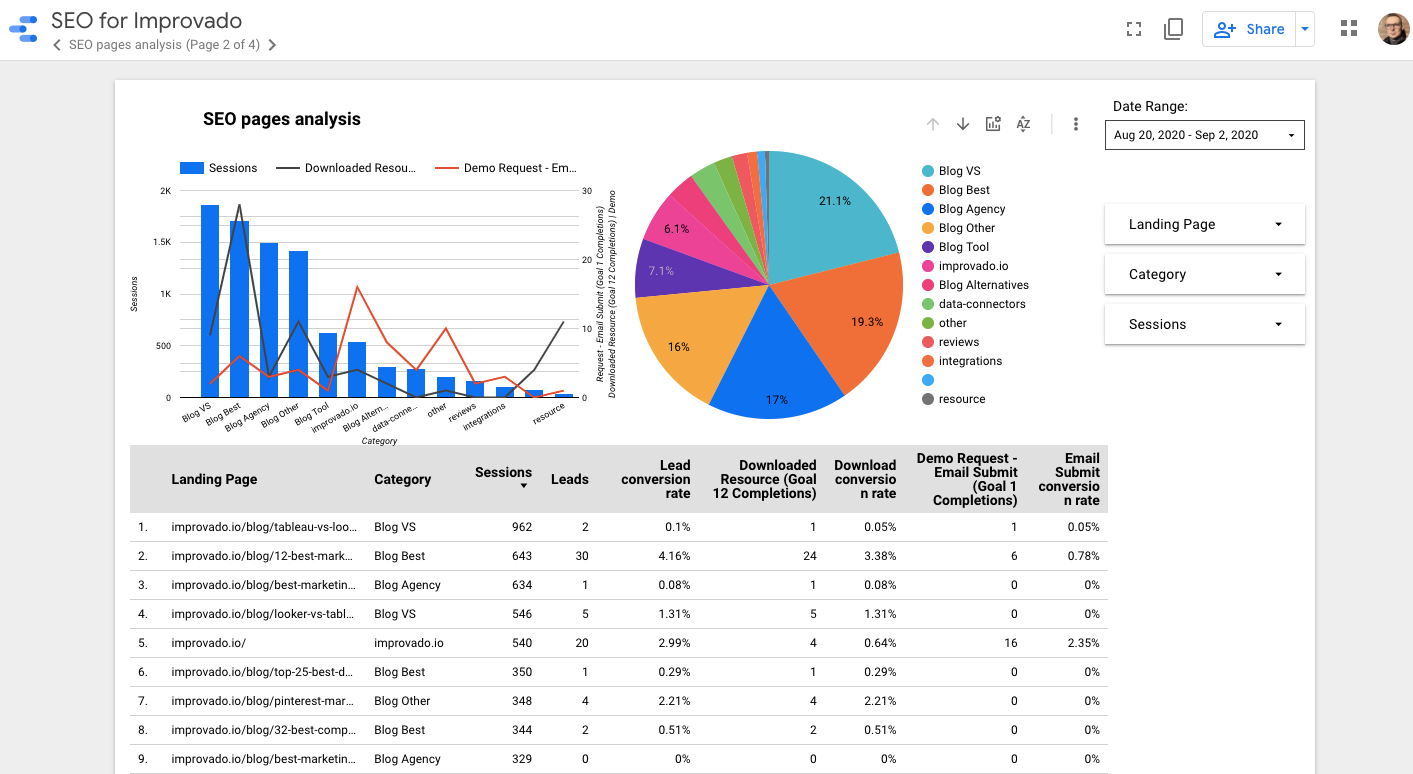Click the Blog VS bar in chart
Viewport: 1413px width, 774px height.
[x=210, y=301]
